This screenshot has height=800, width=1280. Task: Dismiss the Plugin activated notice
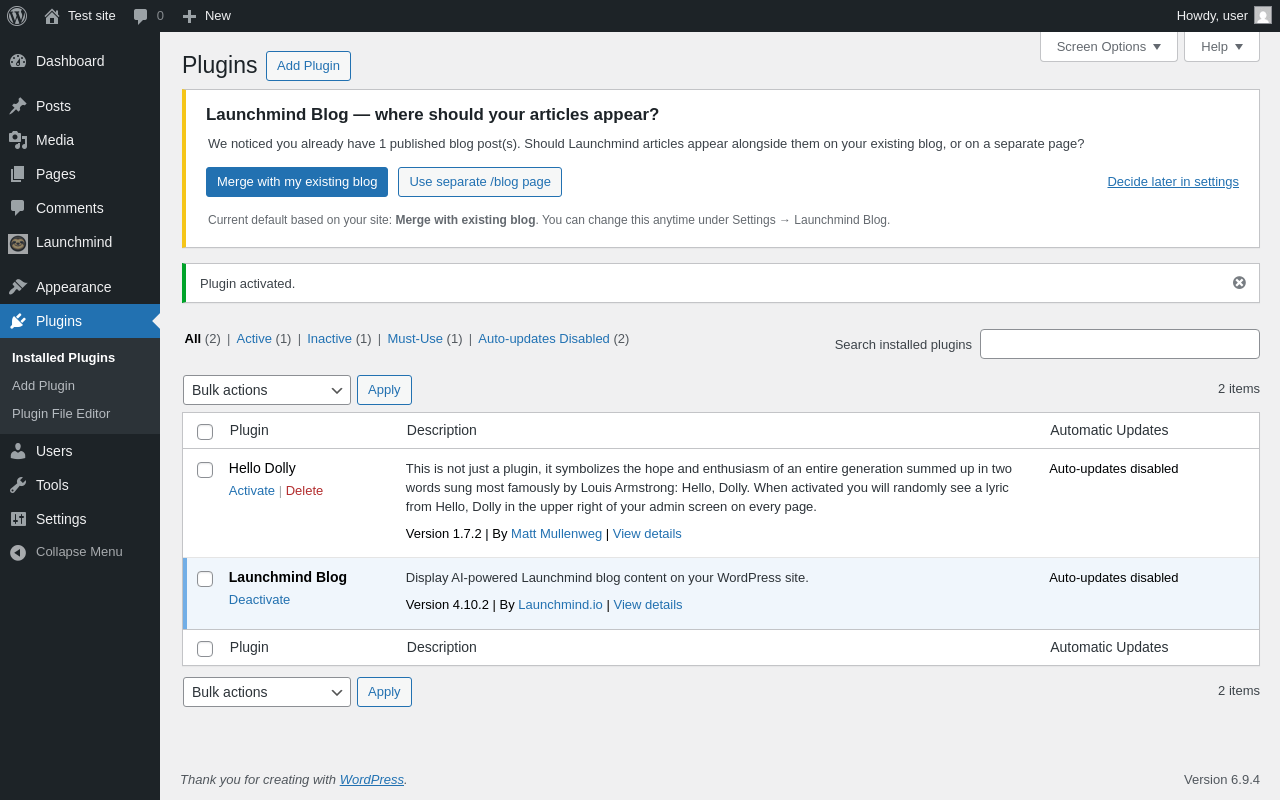tap(1239, 283)
